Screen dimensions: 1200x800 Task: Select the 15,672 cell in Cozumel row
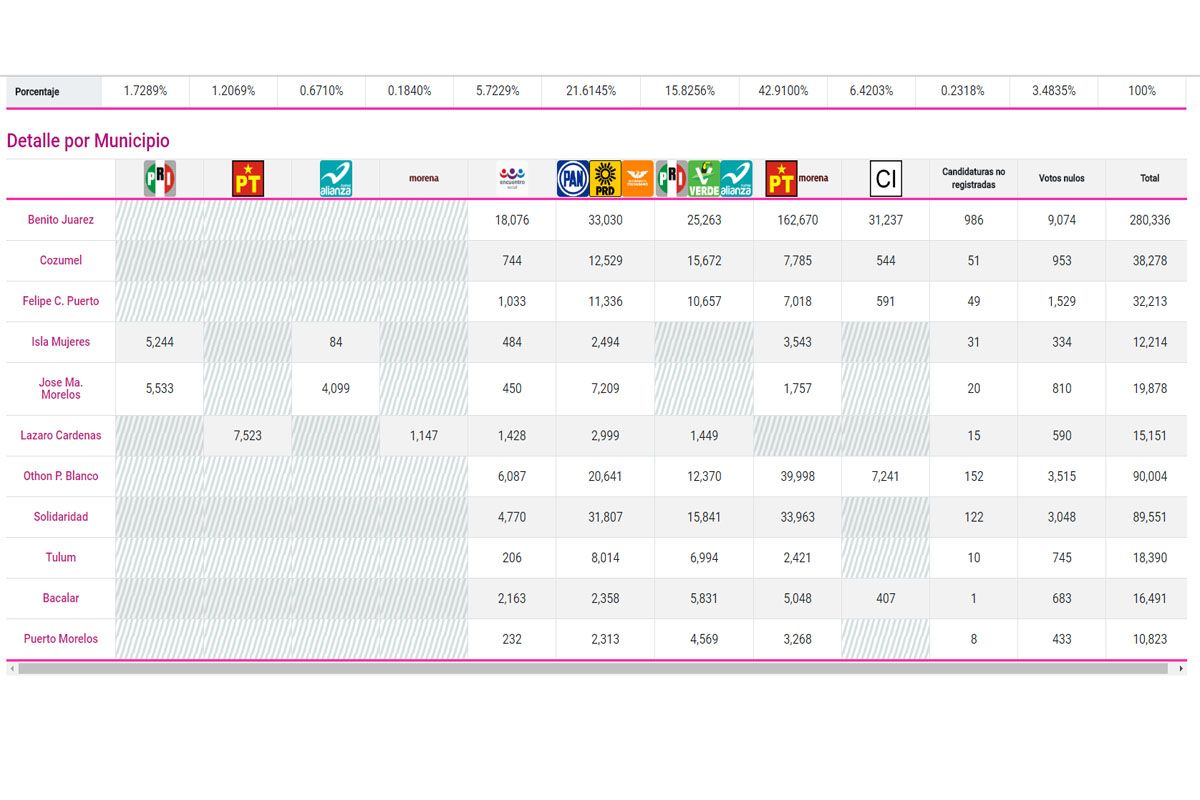(704, 261)
